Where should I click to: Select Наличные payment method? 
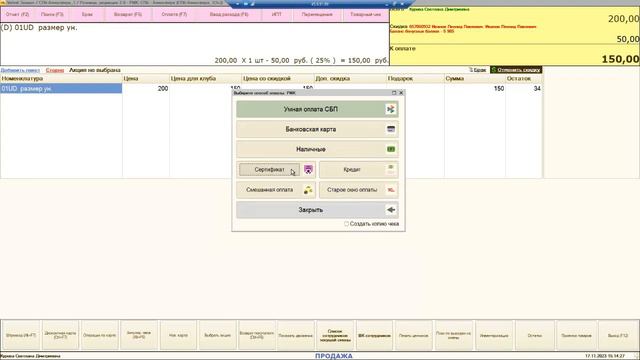pos(317,149)
